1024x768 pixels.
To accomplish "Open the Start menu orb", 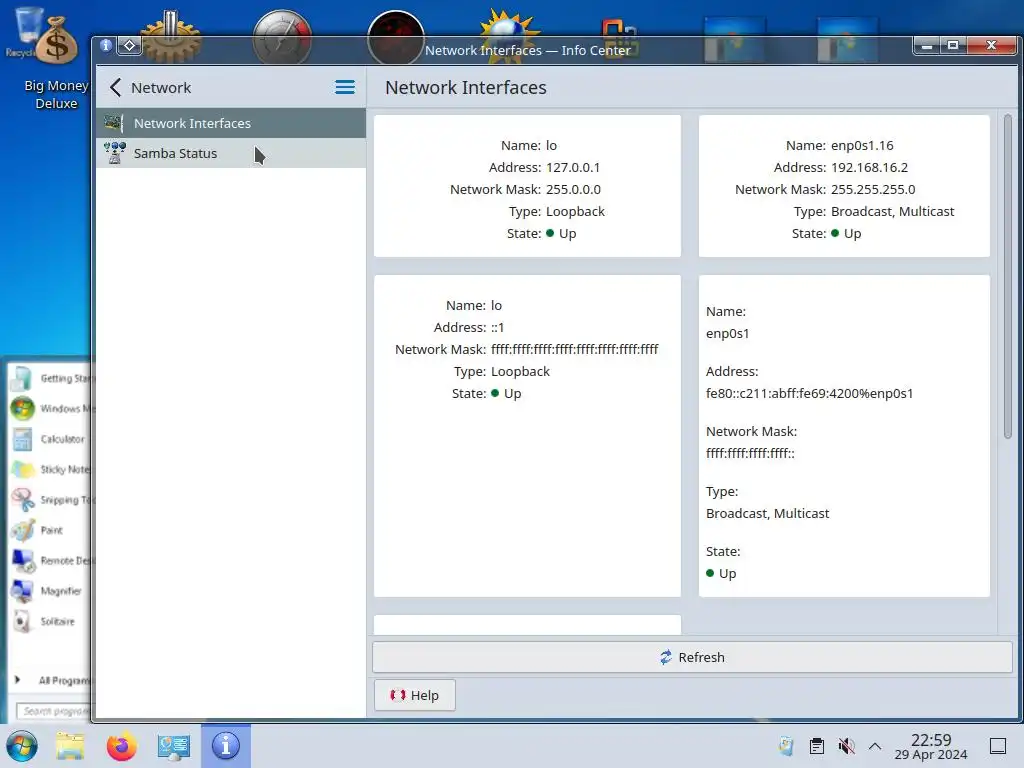I will coord(22,746).
